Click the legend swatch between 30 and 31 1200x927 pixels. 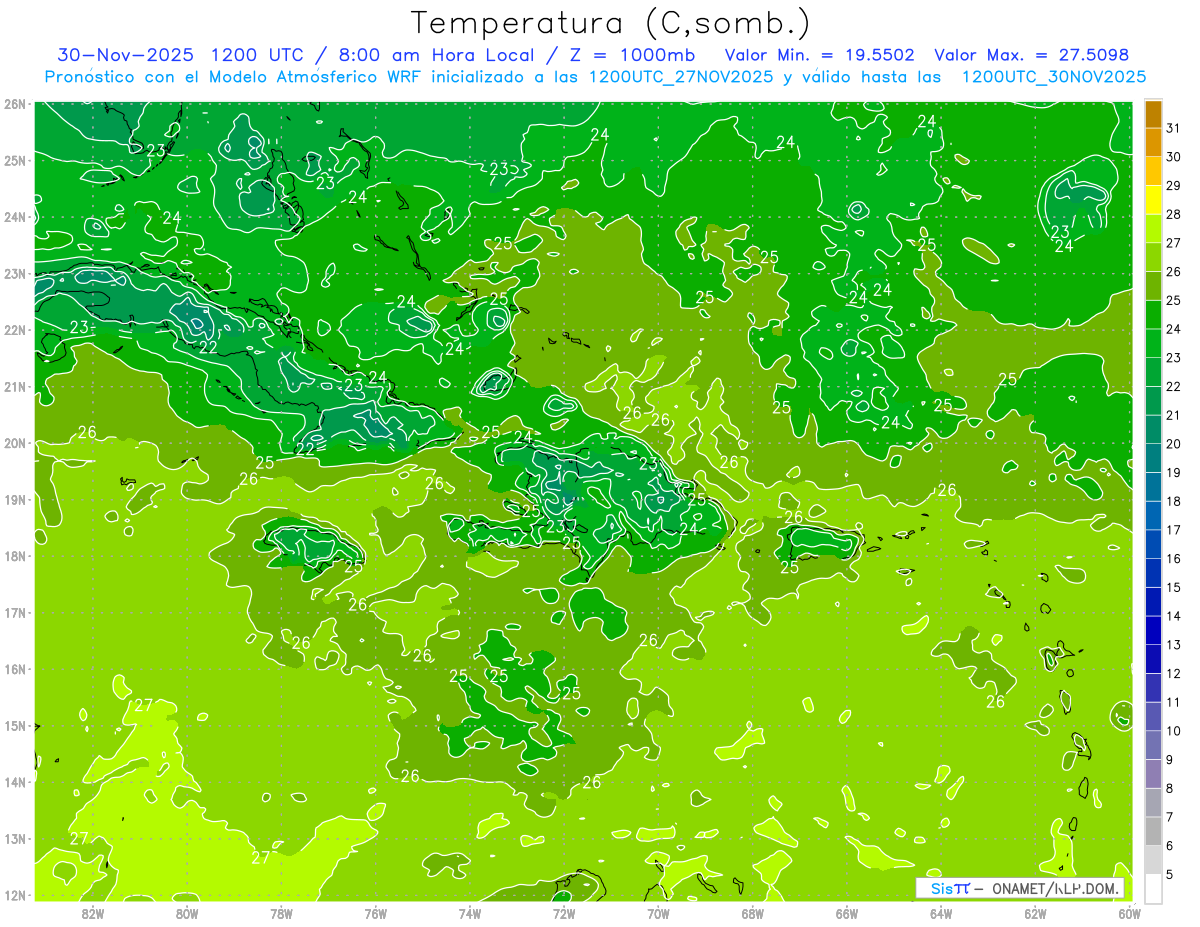tap(1153, 143)
